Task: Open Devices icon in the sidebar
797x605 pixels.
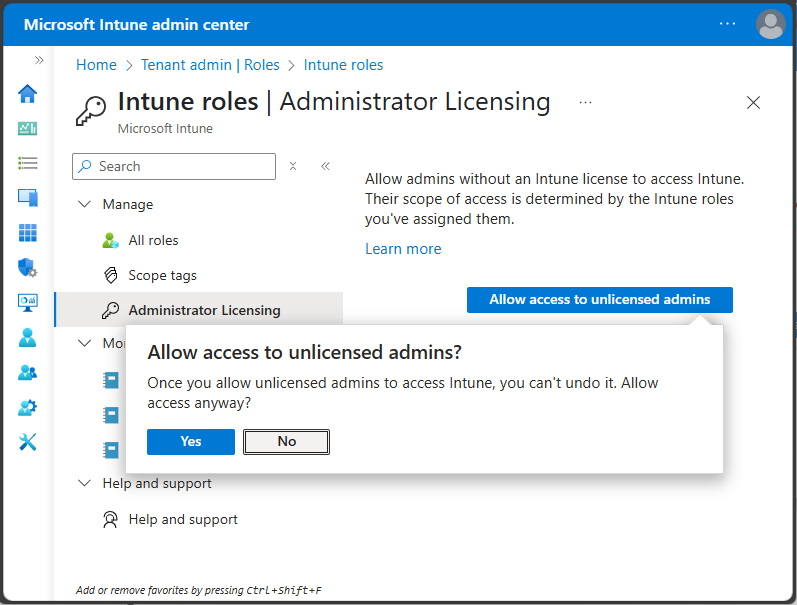Action: pos(27,198)
